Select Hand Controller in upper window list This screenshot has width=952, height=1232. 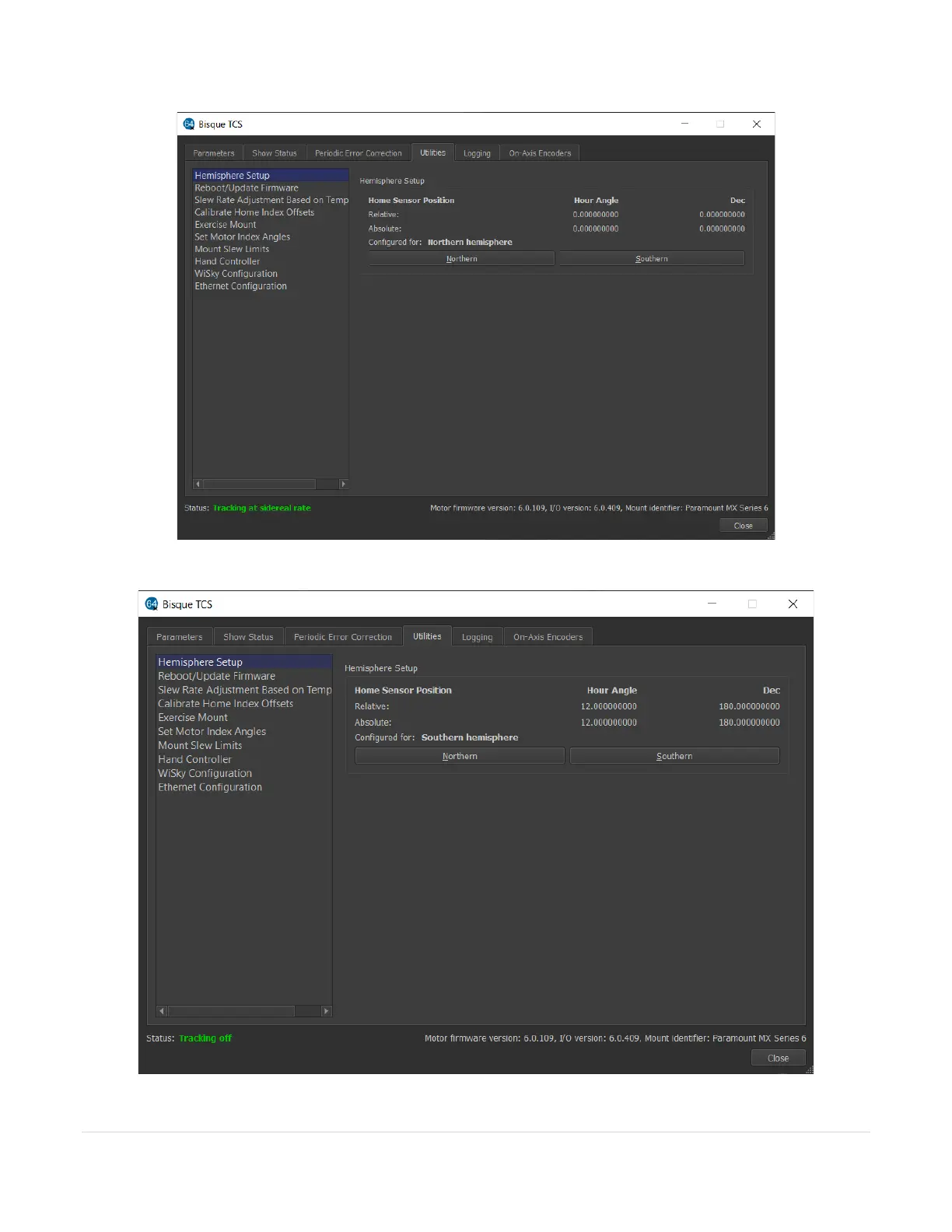270,261
